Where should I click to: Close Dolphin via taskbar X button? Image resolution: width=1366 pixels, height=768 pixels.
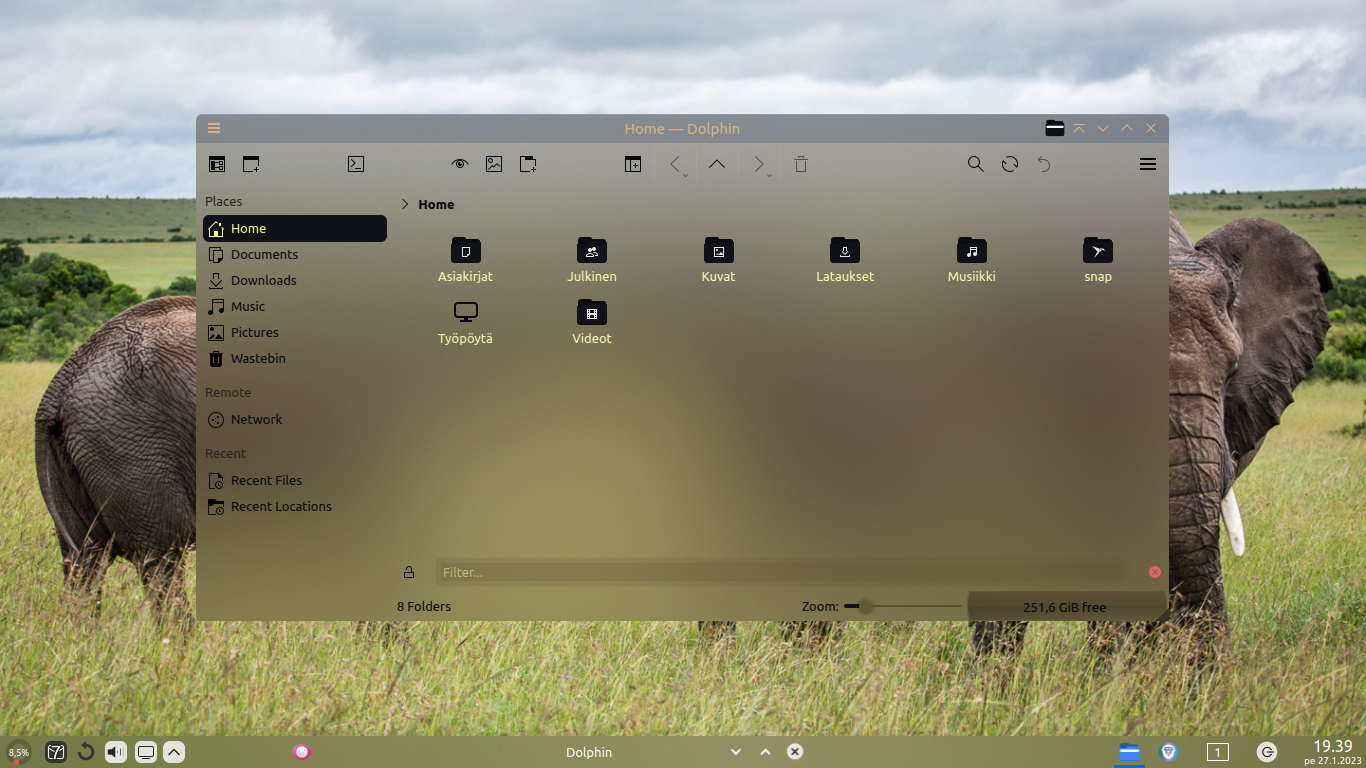[795, 752]
